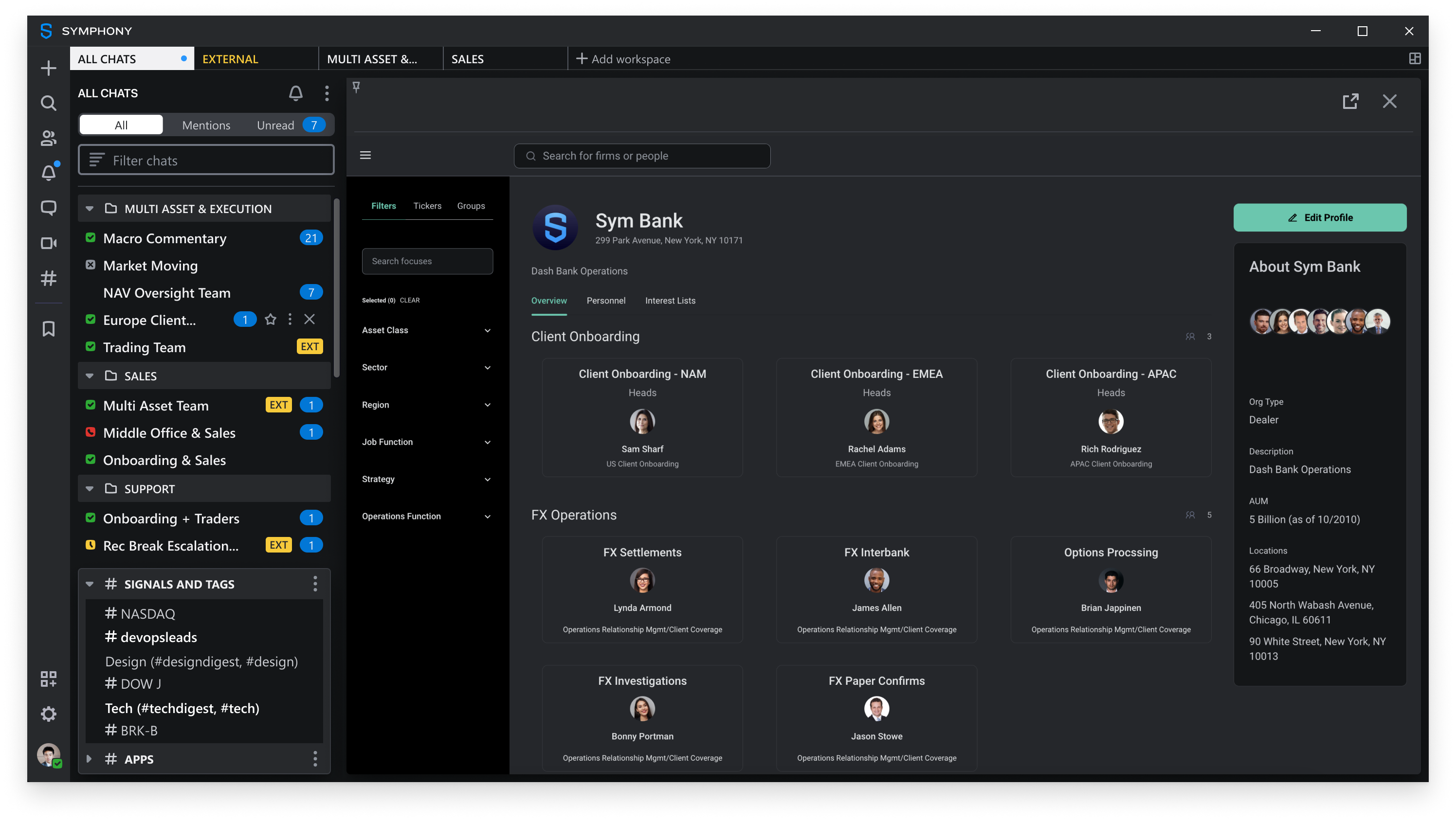
Task: Pop out the directory panel to new window
Action: point(1350,101)
